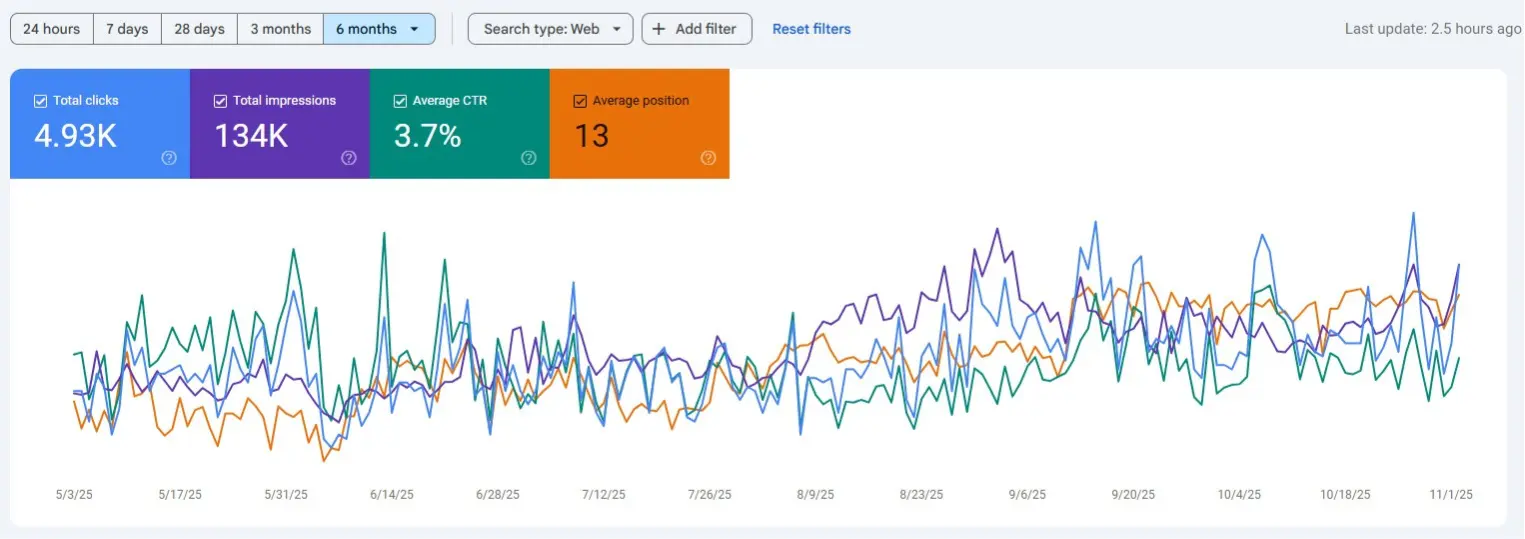Expand the 6 months date range arrow

[x=415, y=29]
